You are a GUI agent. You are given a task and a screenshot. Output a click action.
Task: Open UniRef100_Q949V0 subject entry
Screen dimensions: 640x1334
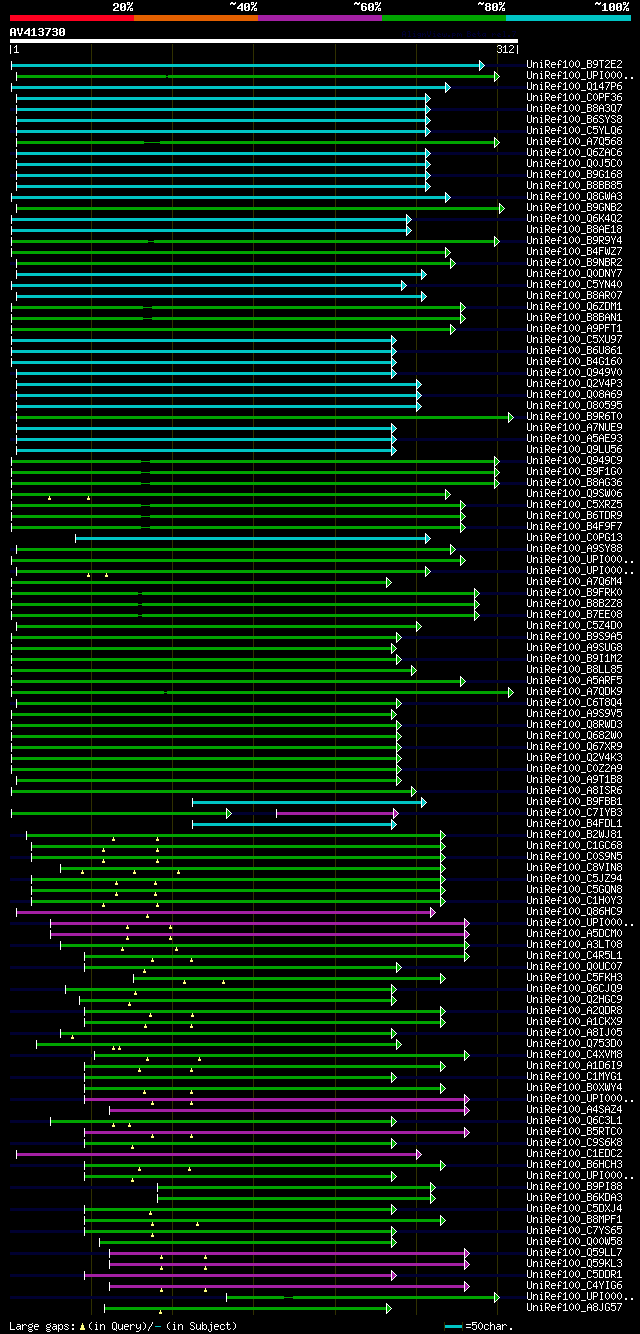coord(575,373)
